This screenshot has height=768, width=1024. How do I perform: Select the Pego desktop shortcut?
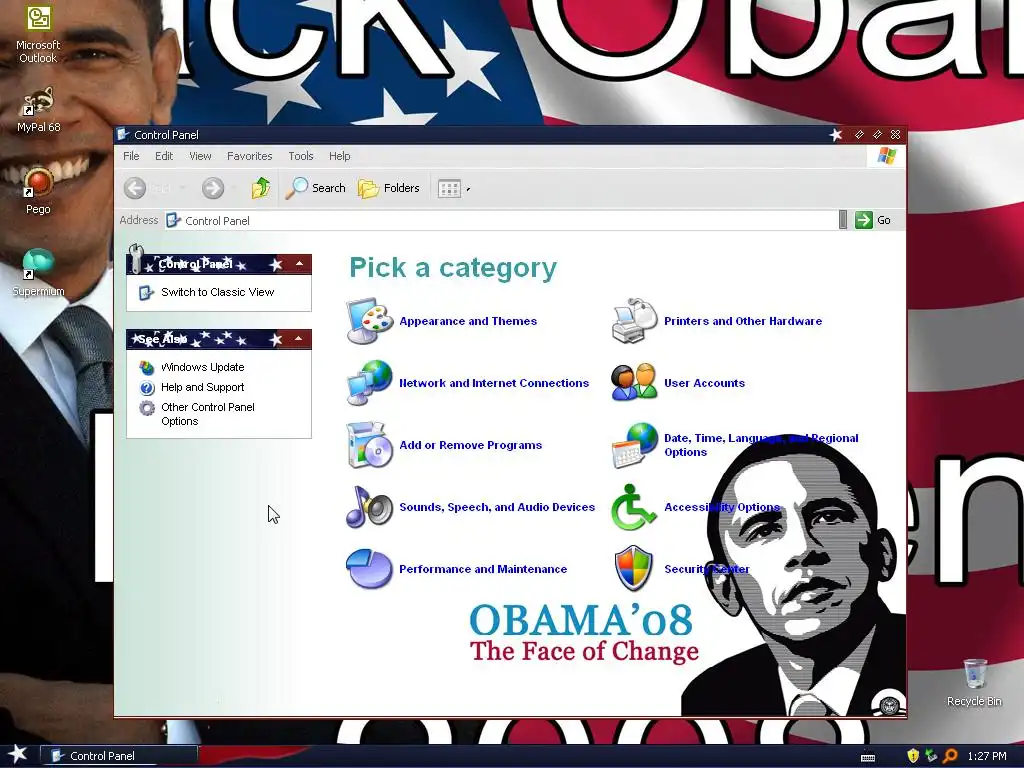coord(38,191)
